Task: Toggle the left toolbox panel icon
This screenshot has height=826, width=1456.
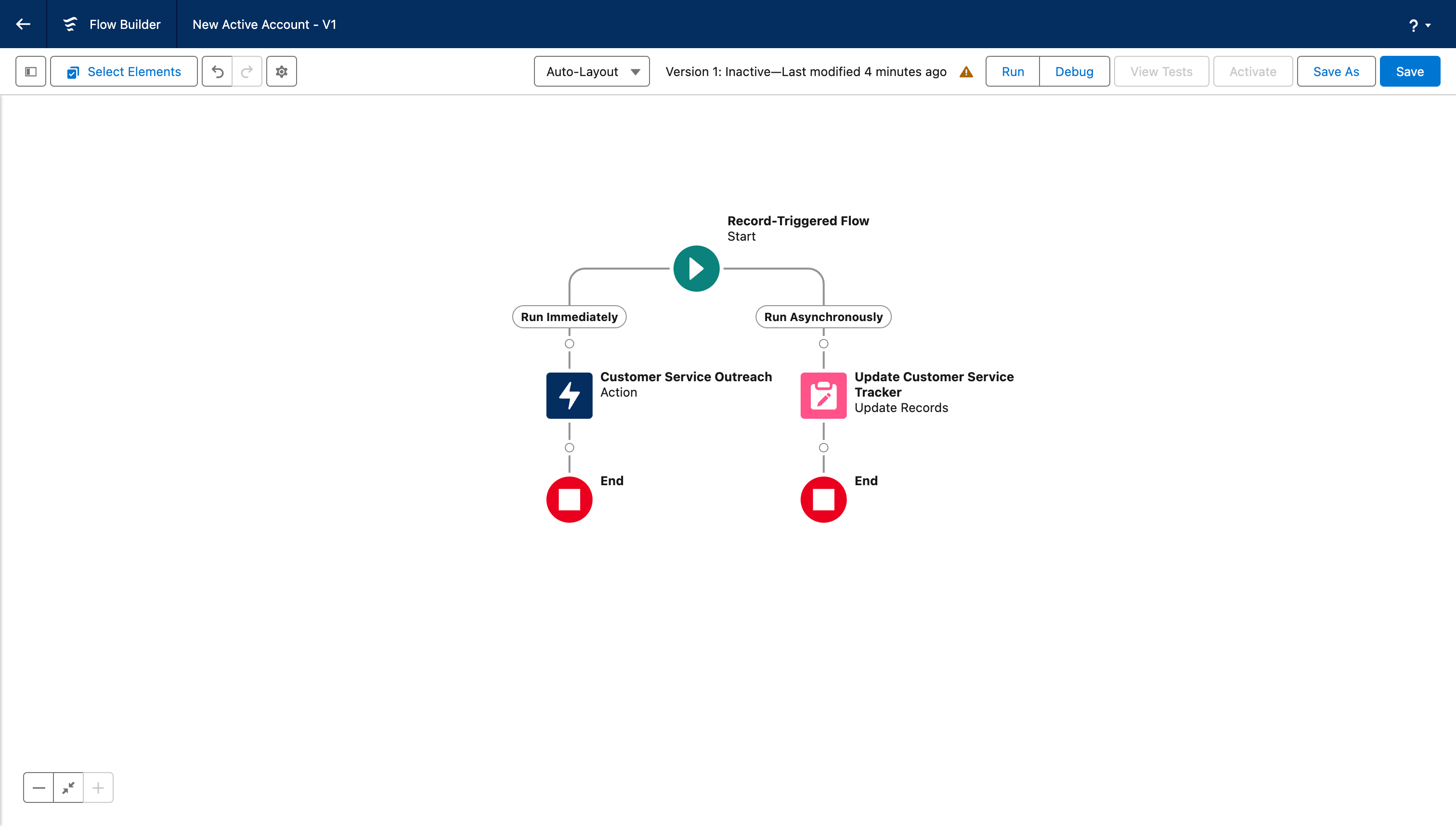Action: point(31,71)
